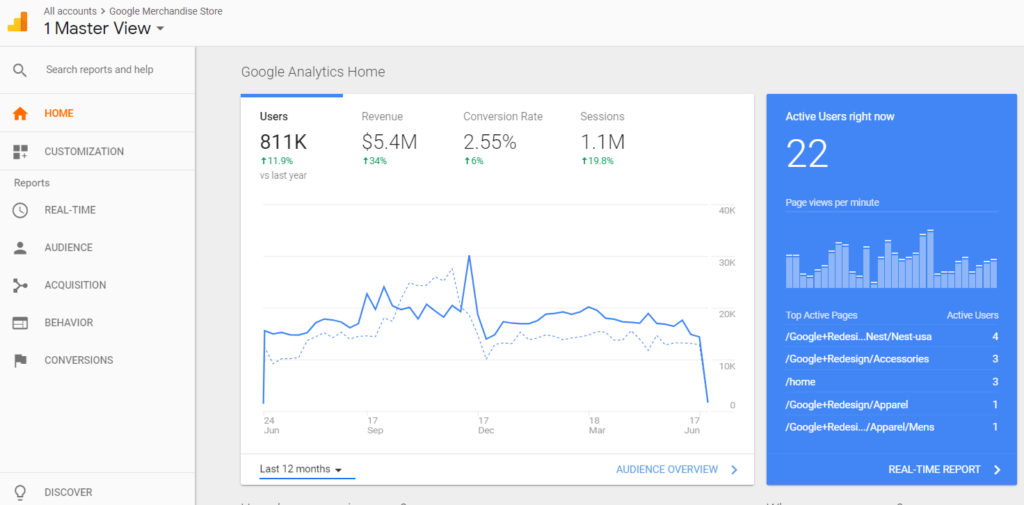This screenshot has width=1024, height=505.
Task: Click the Home house icon
Action: click(20, 113)
